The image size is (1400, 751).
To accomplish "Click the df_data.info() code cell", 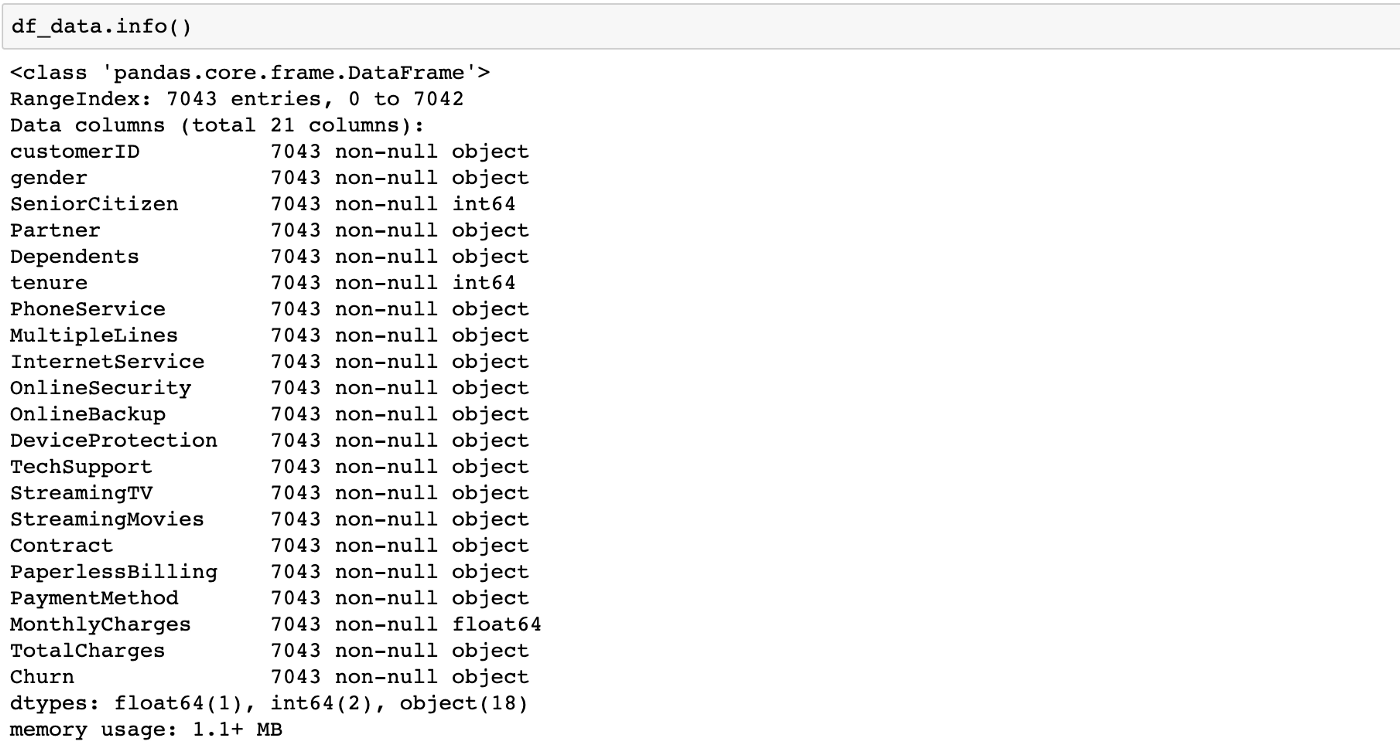I will pyautogui.click(x=700, y=26).
